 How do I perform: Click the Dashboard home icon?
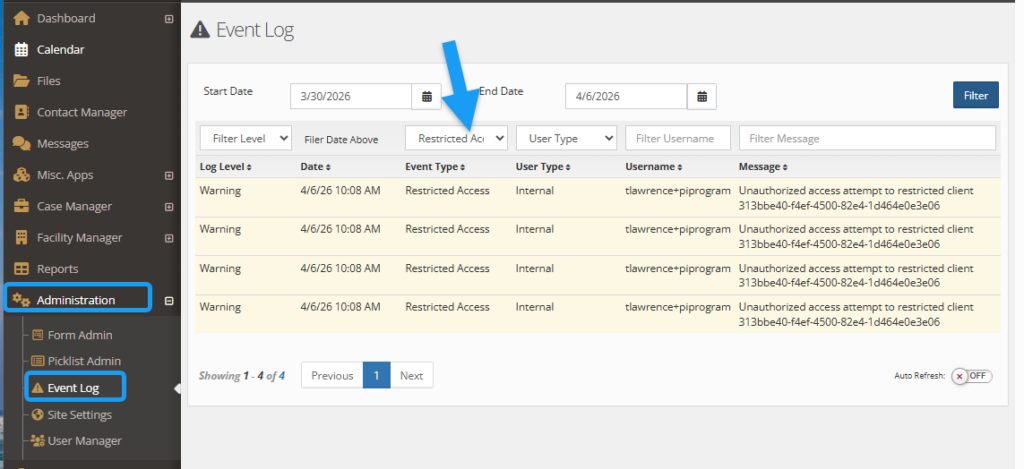click(21, 18)
